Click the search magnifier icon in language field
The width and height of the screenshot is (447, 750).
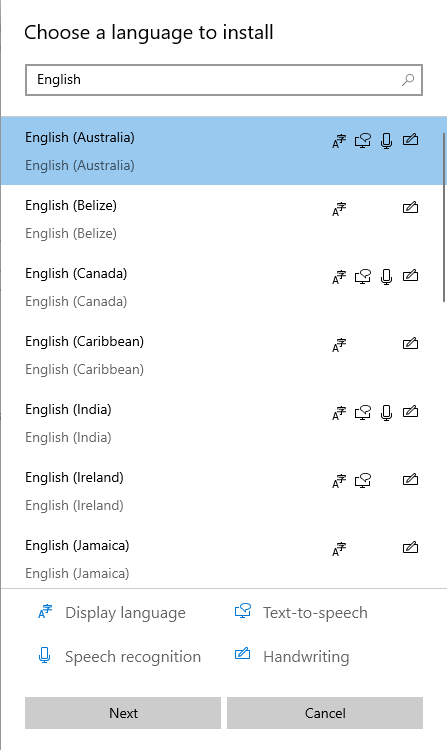408,79
